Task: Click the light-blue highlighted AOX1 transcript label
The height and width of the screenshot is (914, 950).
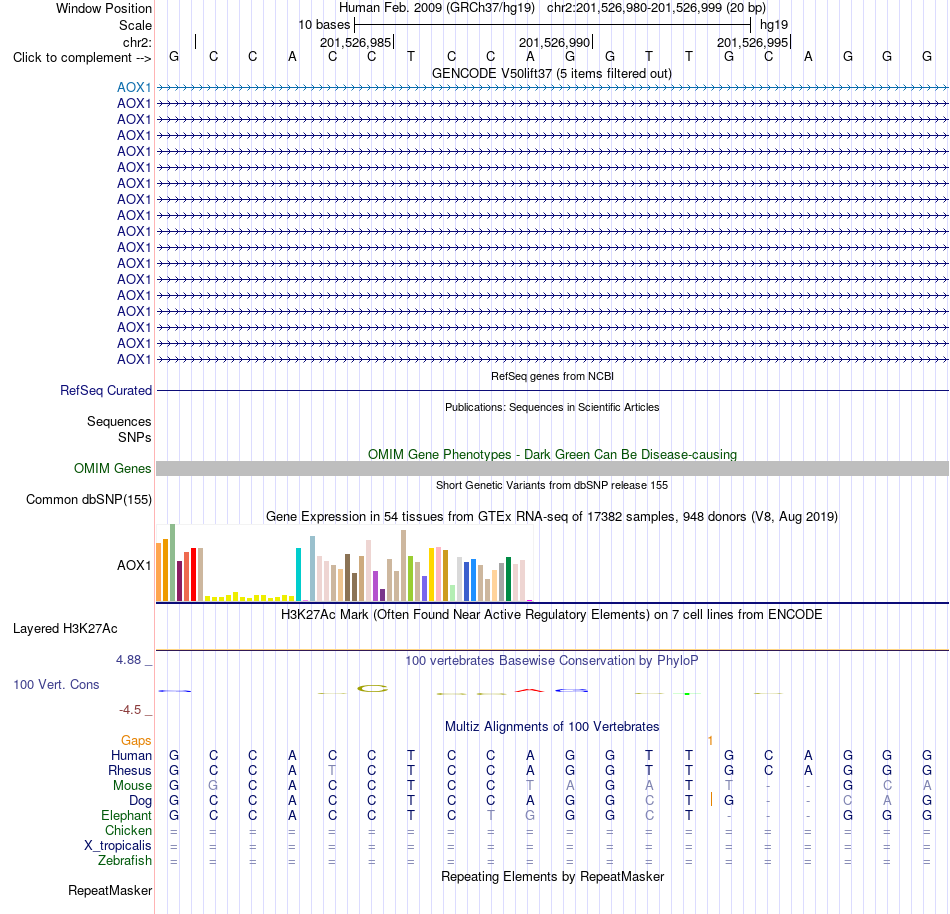Action: pos(134,87)
